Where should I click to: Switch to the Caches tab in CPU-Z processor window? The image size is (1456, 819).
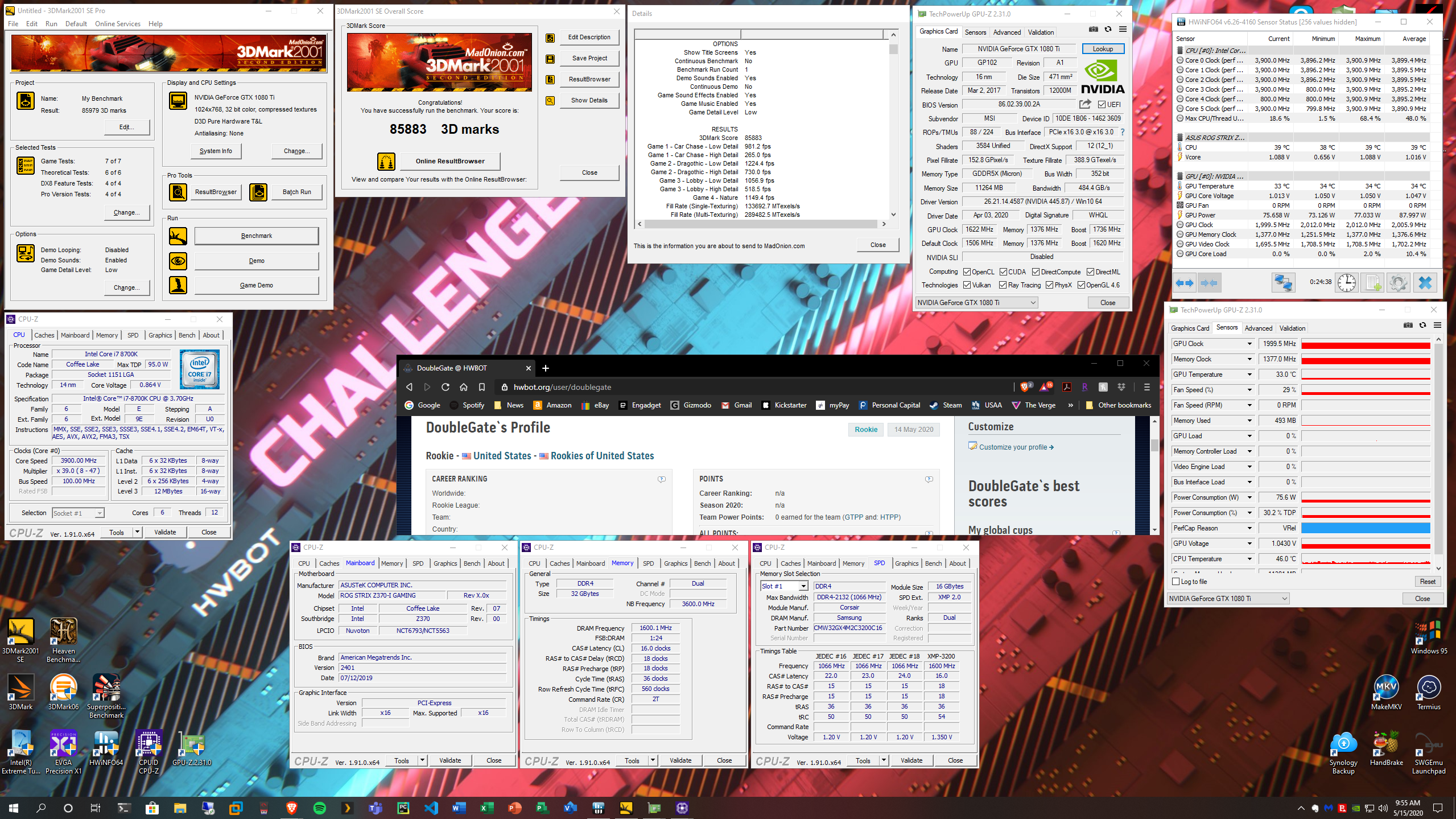click(x=44, y=335)
